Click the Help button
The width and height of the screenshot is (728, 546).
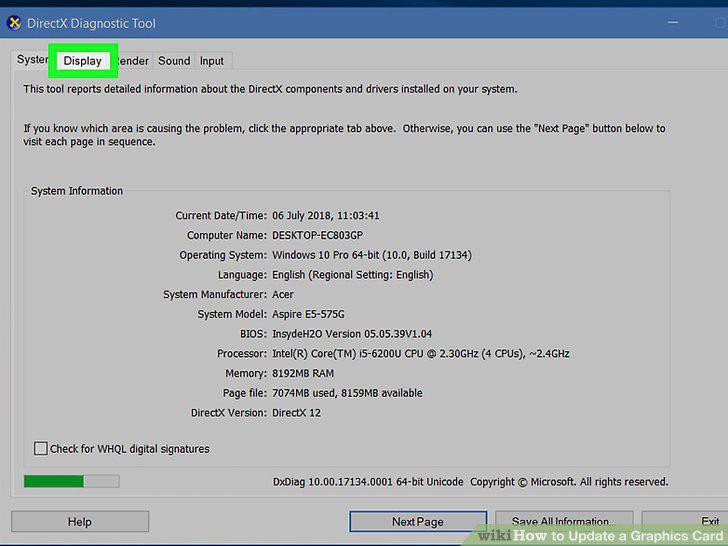80,522
